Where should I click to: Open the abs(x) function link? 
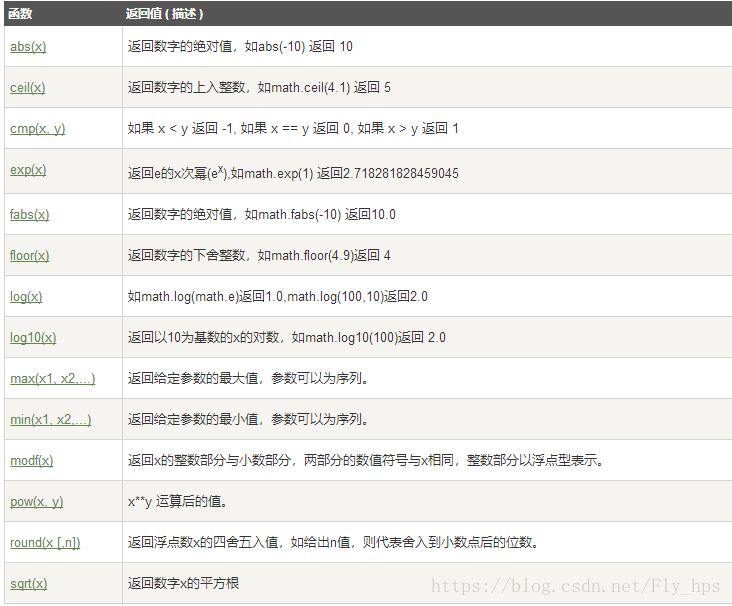28,47
